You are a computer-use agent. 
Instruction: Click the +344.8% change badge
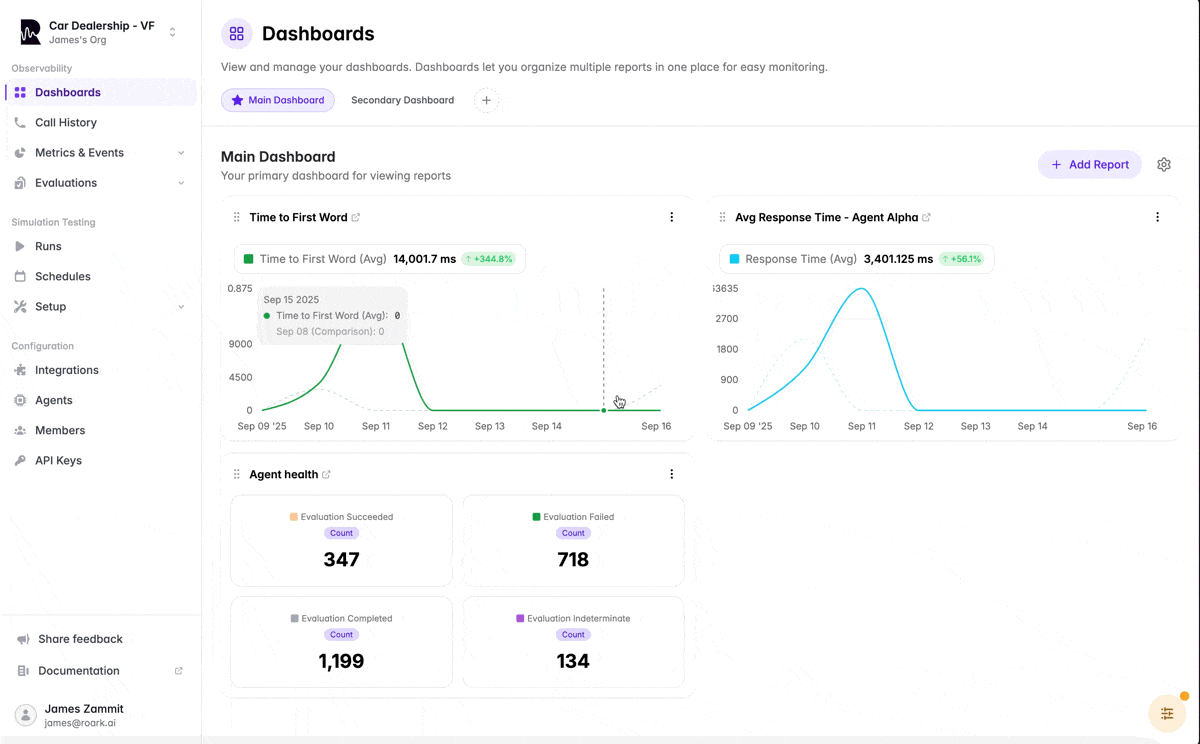coord(489,259)
